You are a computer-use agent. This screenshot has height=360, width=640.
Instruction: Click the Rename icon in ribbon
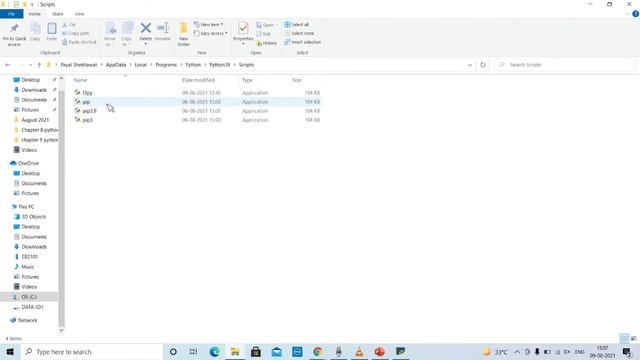pos(163,28)
